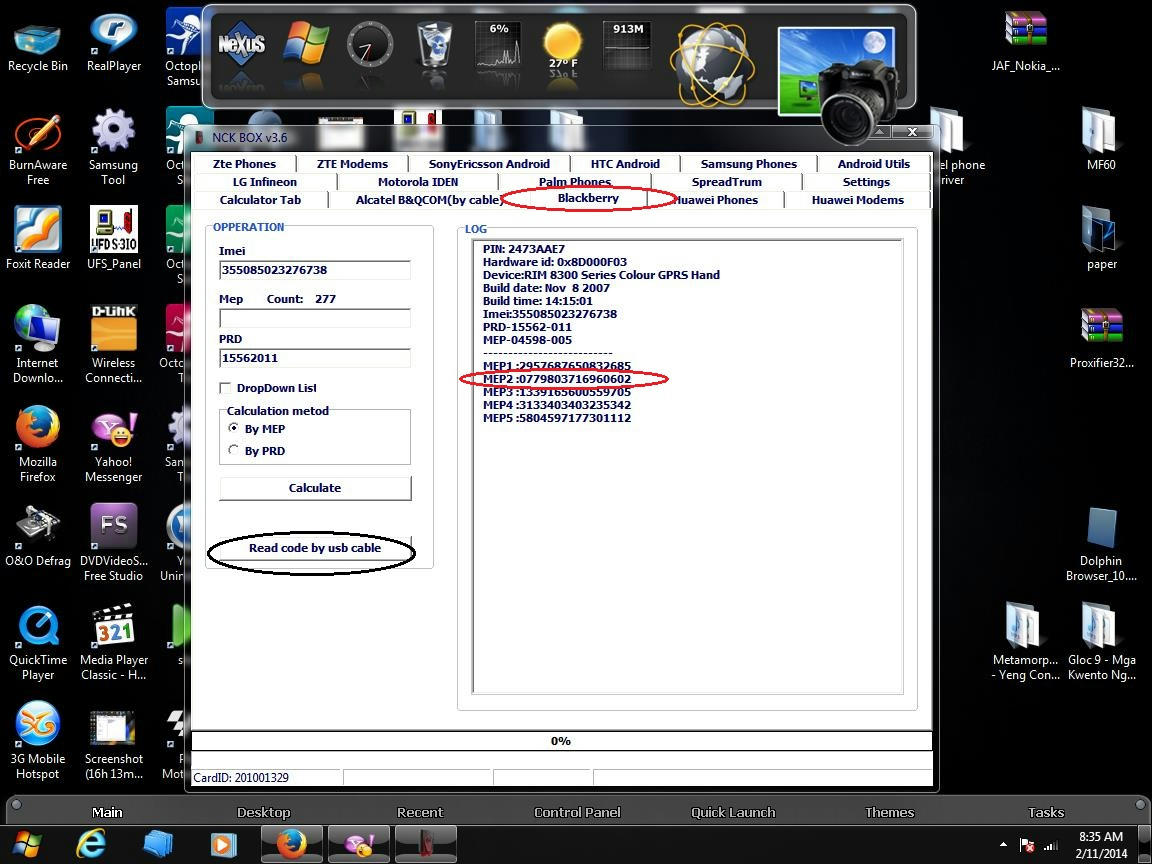1152x864 pixels.
Task: Open D-Link Wireless Connection shortcut
Action: [x=113, y=344]
